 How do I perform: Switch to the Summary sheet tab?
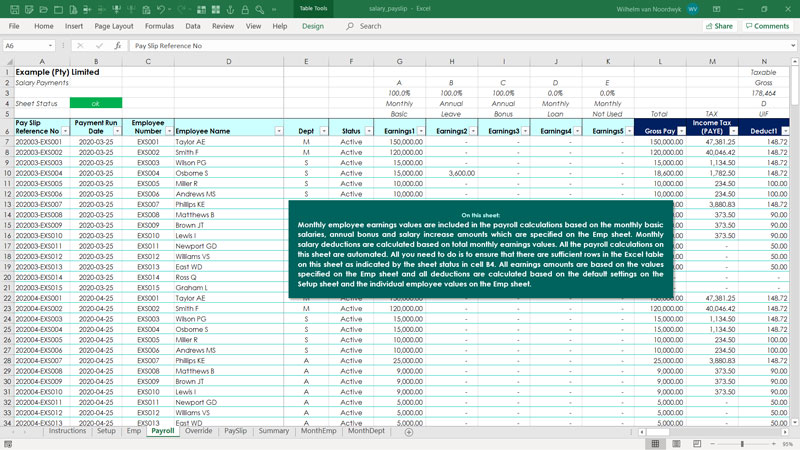(x=273, y=431)
